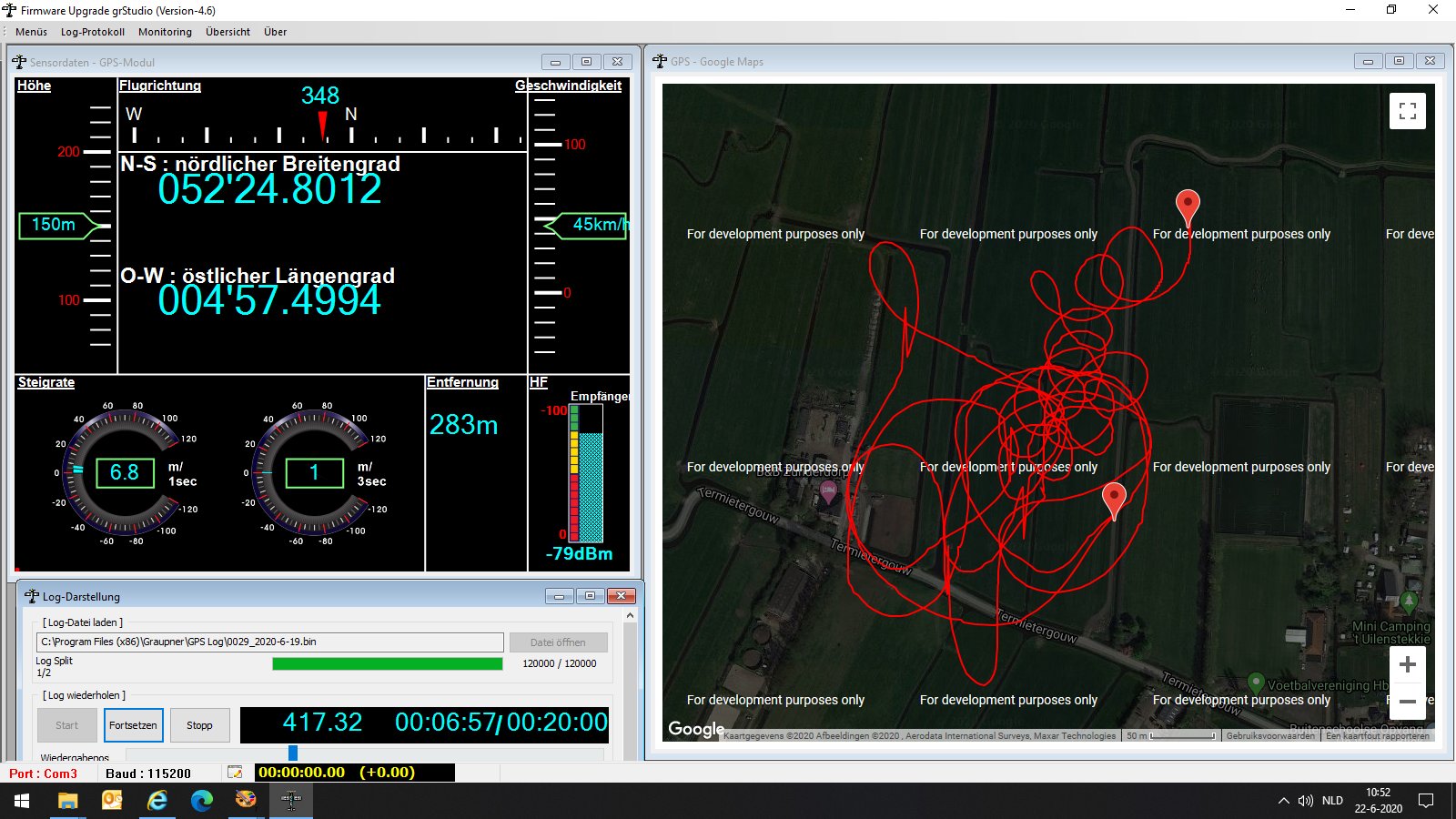This screenshot has height=819, width=1456.
Task: Open the Monitoring menu
Action: click(x=165, y=32)
